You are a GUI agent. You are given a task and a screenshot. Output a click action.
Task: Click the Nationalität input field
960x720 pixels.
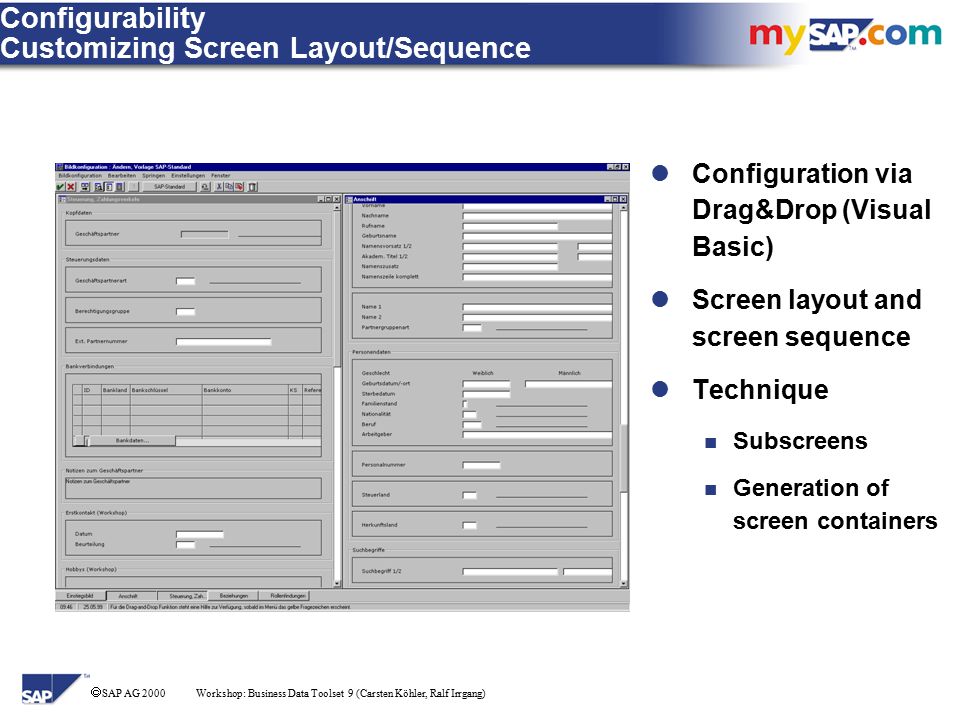click(x=470, y=414)
